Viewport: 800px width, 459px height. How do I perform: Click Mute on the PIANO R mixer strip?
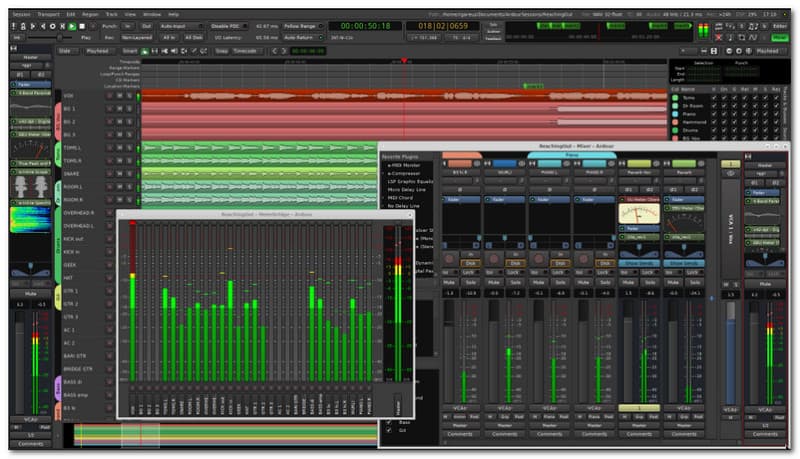[584, 282]
